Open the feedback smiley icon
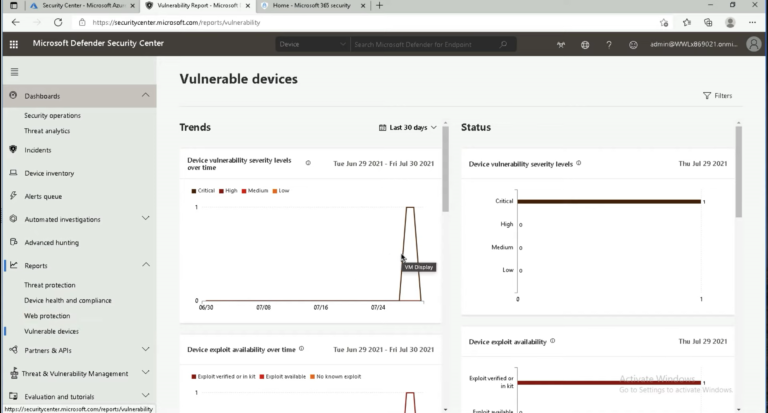 [633, 45]
